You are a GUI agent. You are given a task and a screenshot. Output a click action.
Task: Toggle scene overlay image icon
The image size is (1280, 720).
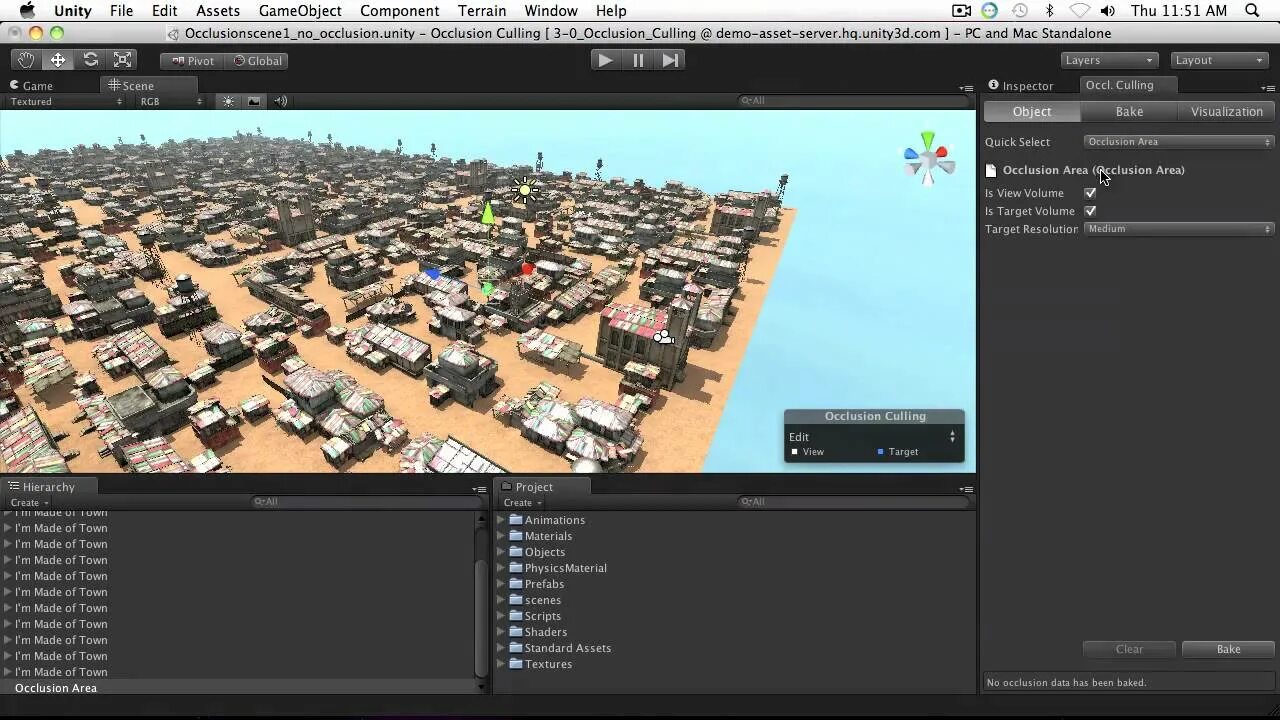pyautogui.click(x=254, y=101)
